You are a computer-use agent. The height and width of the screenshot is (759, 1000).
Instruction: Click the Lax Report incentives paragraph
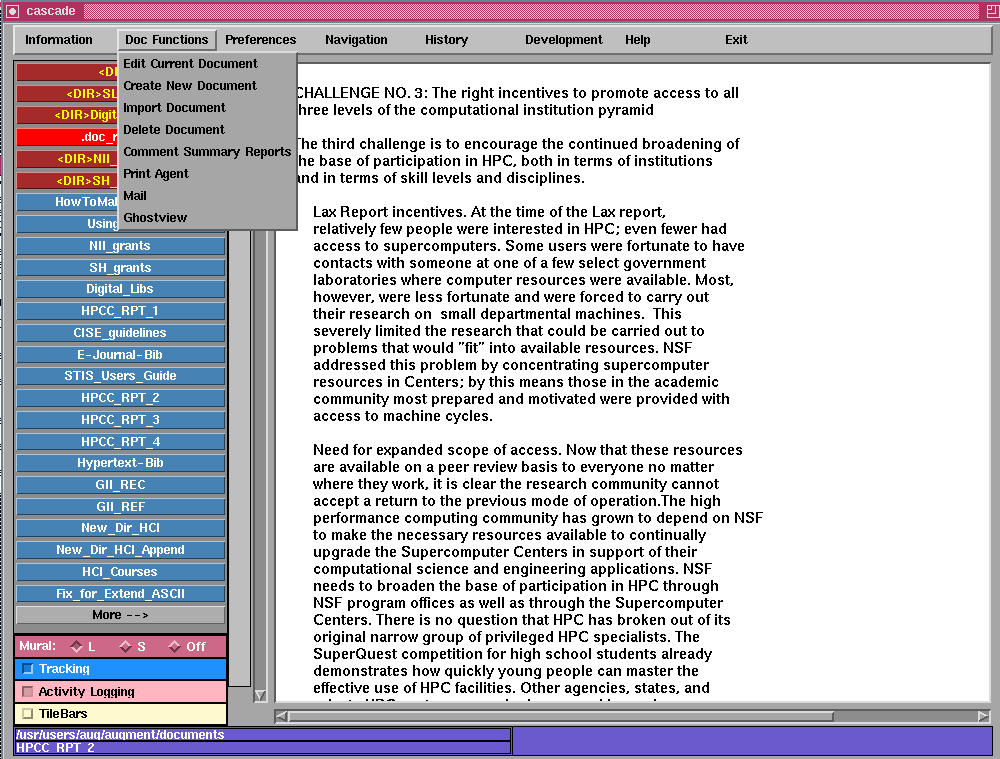529,314
